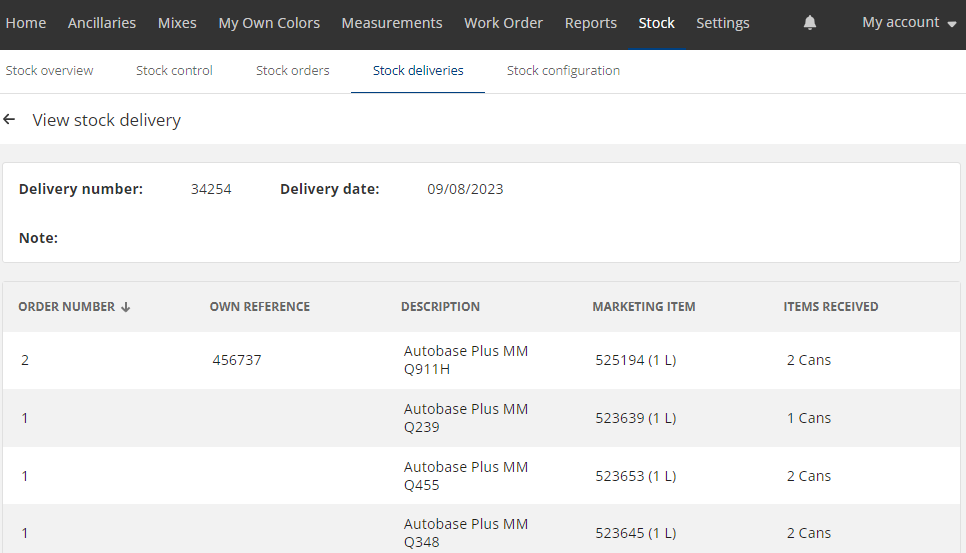Viewport: 966px width, 553px height.
Task: Open Settings in the top bar
Action: point(722,23)
